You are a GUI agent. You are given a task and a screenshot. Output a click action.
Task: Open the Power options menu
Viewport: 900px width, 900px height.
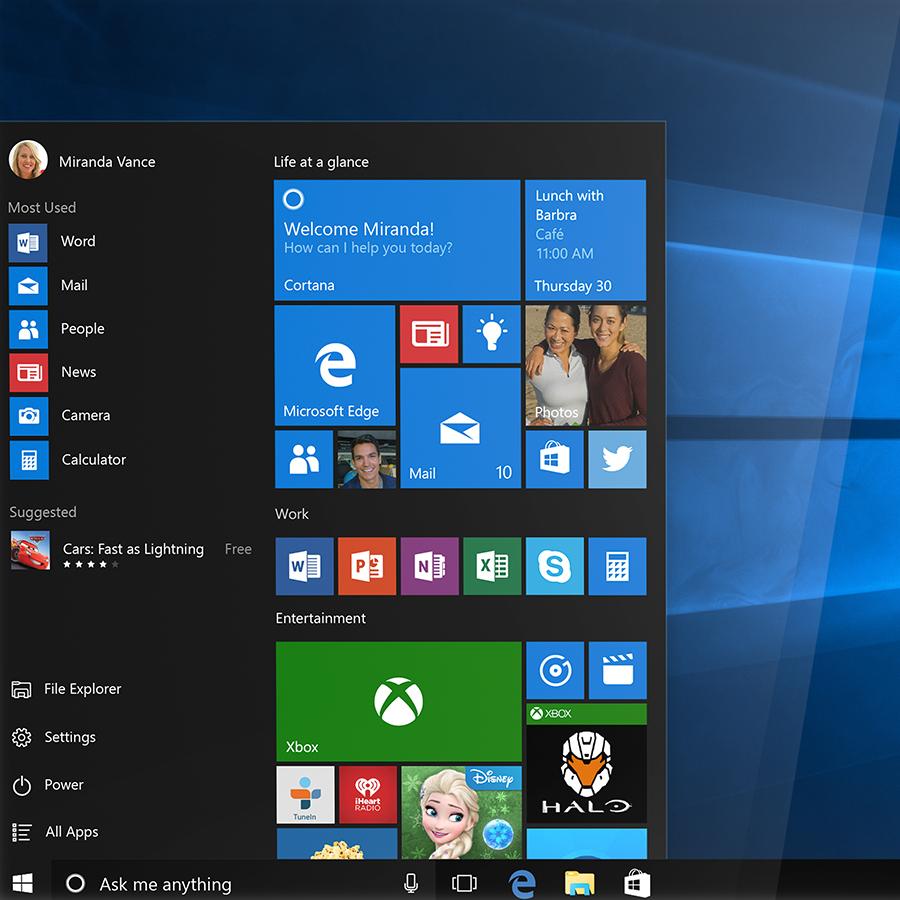[x=62, y=785]
